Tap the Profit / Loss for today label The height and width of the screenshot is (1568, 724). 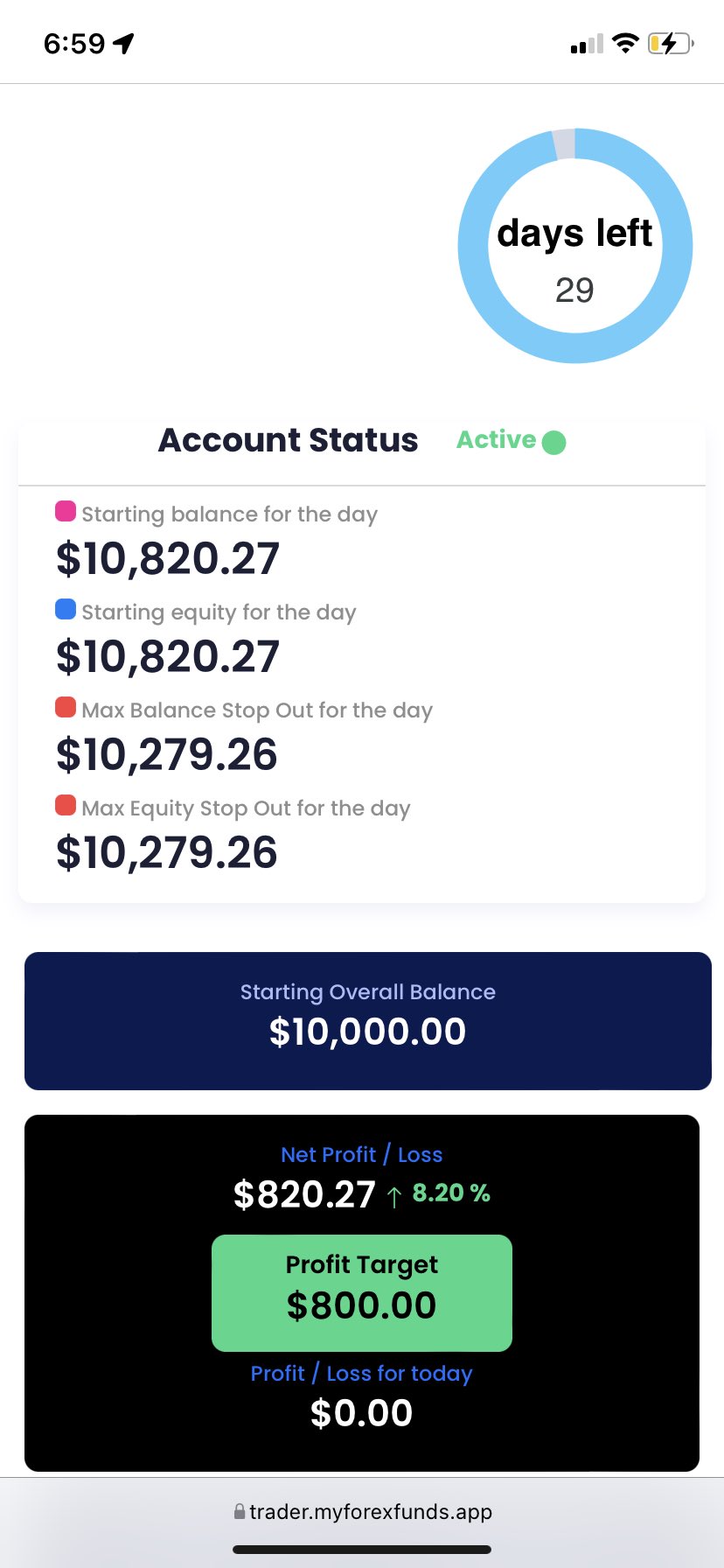point(361,1374)
